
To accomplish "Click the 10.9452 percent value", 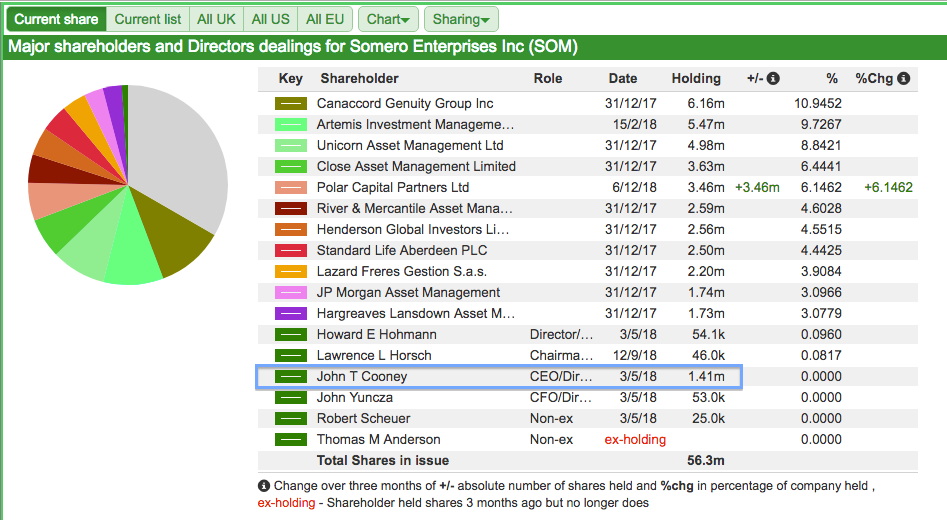I will [817, 103].
